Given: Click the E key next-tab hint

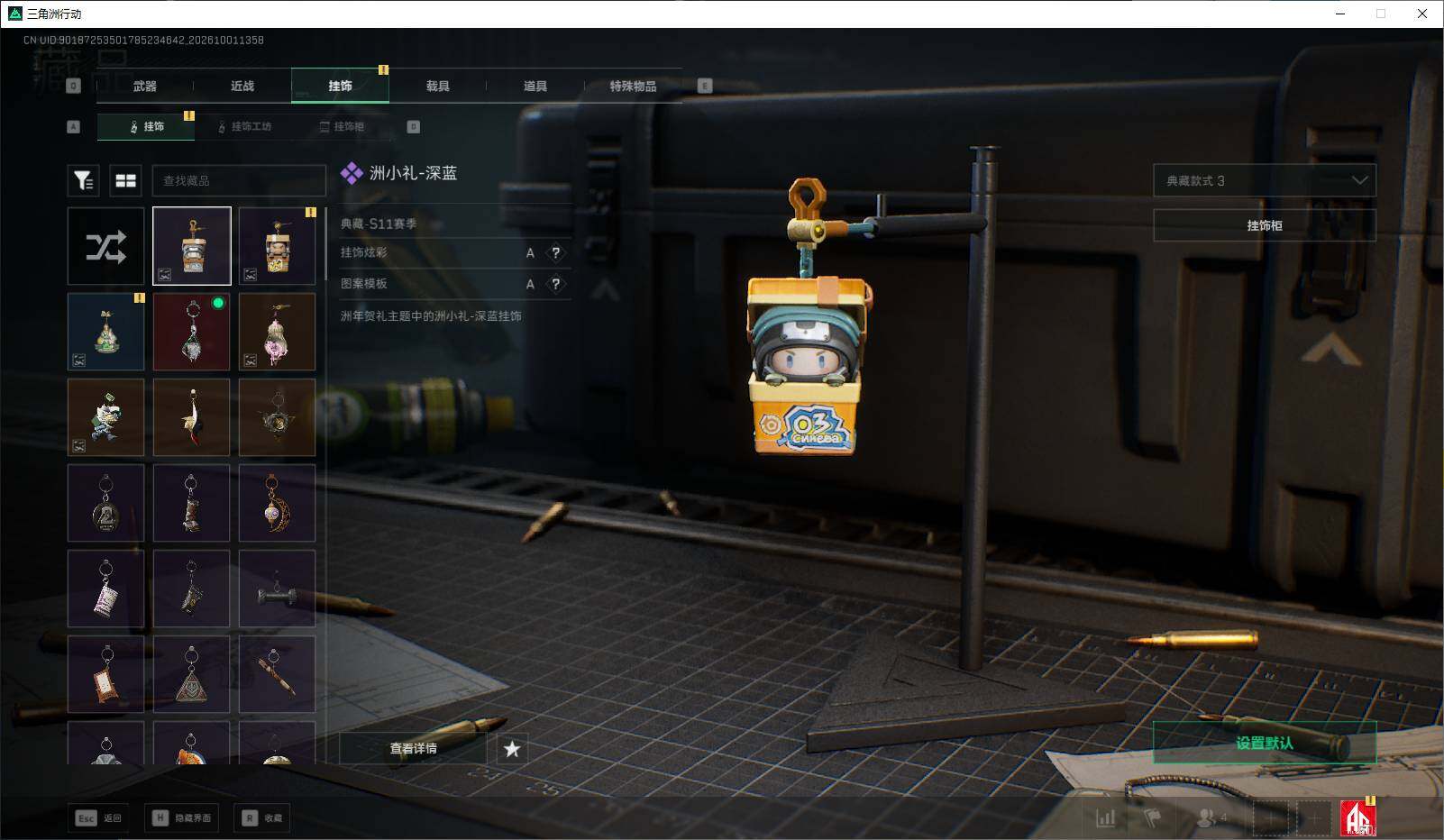Looking at the screenshot, I should pyautogui.click(x=705, y=86).
